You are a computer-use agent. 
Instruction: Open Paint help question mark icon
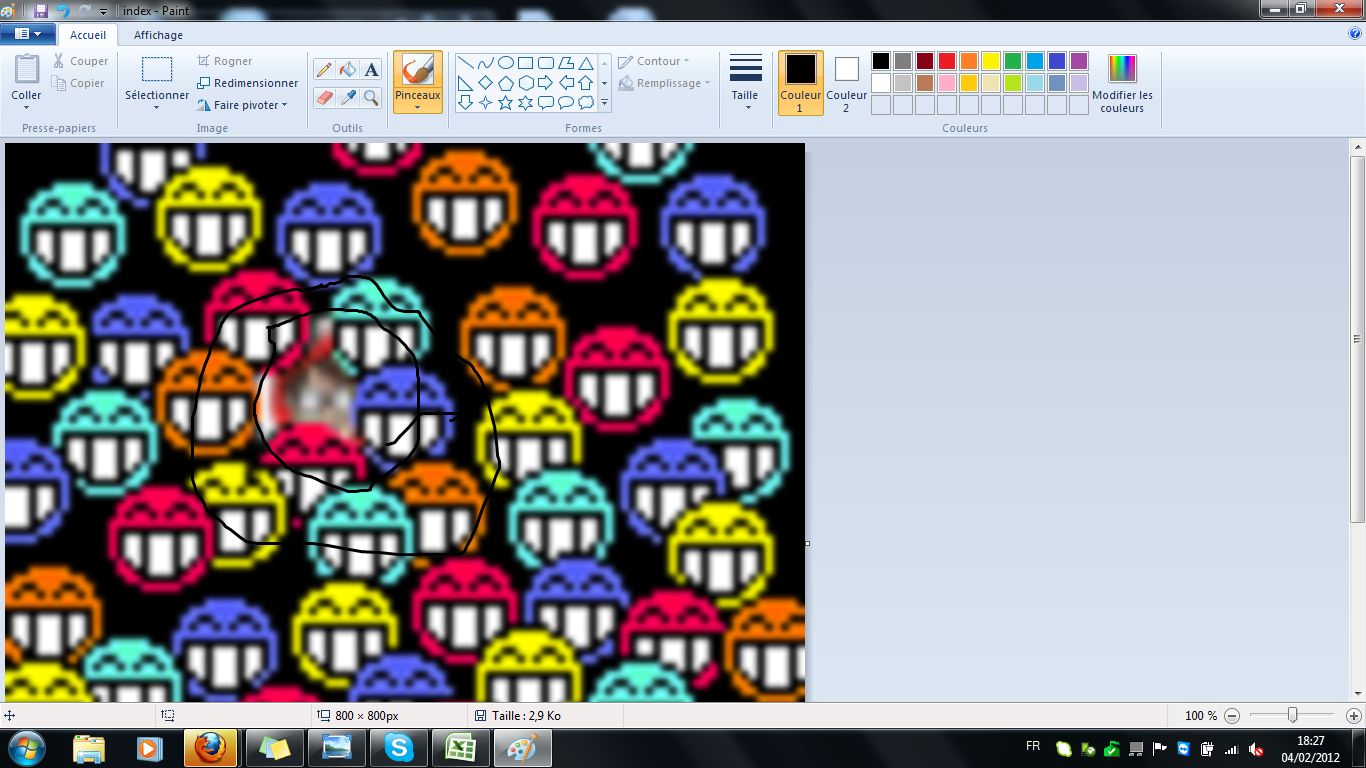[x=1355, y=33]
